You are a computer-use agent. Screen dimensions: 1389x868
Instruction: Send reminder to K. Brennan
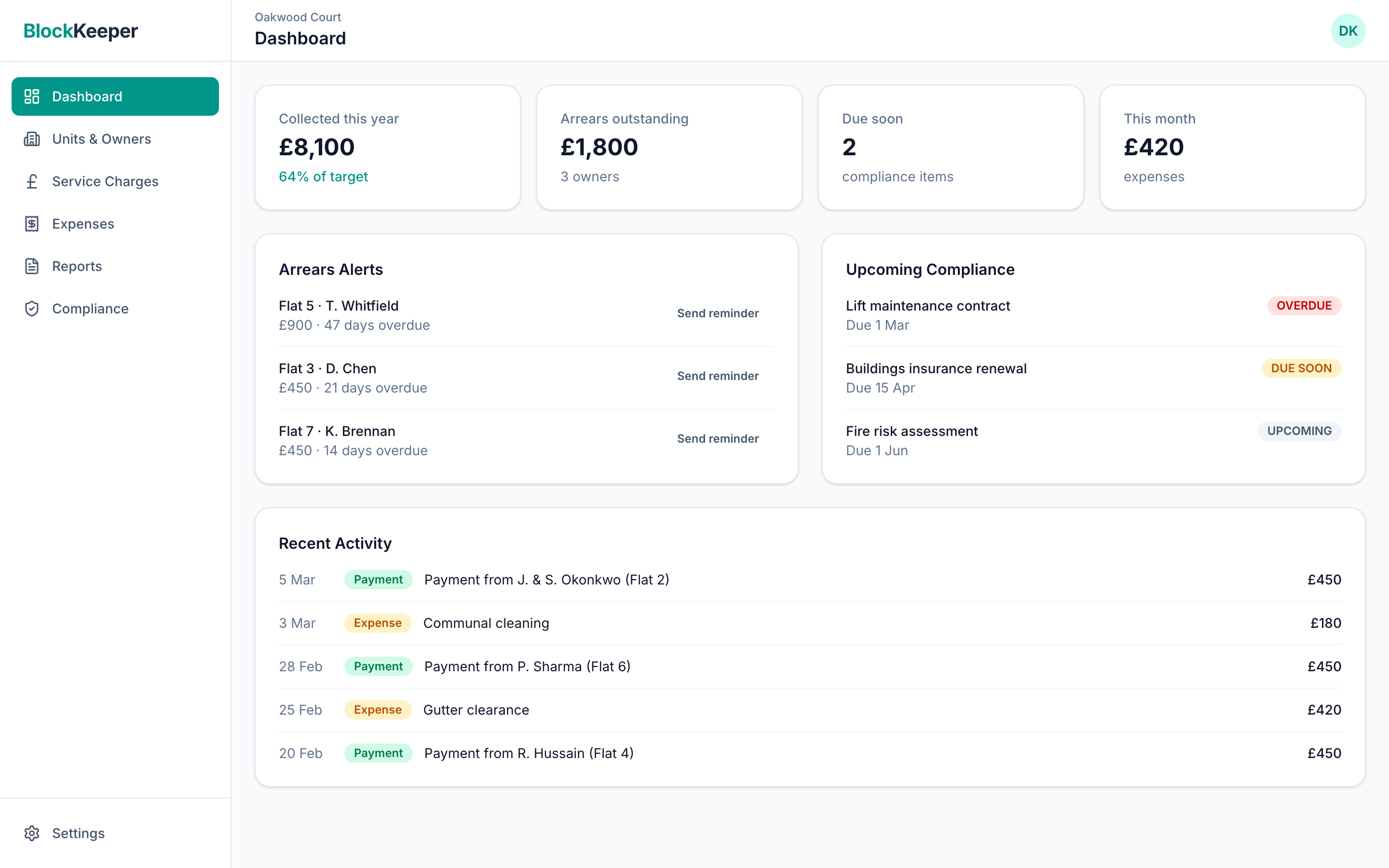tap(718, 439)
